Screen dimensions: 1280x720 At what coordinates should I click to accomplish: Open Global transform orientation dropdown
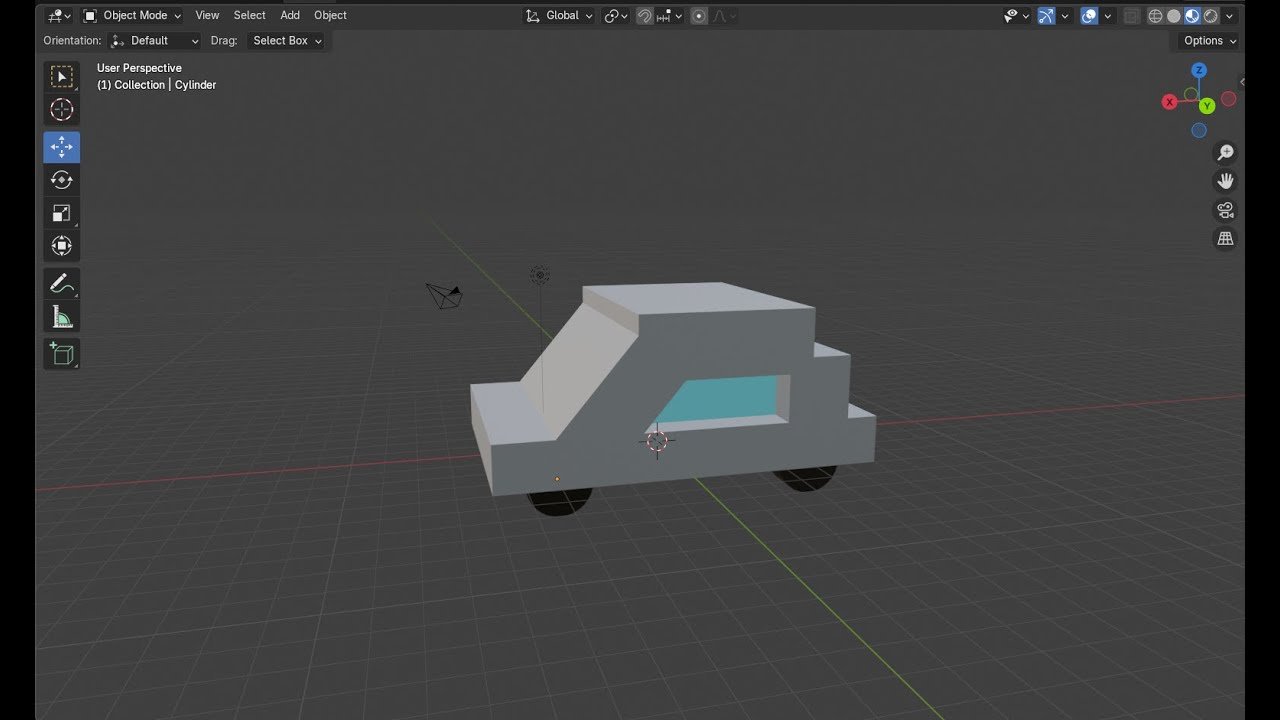coord(559,15)
